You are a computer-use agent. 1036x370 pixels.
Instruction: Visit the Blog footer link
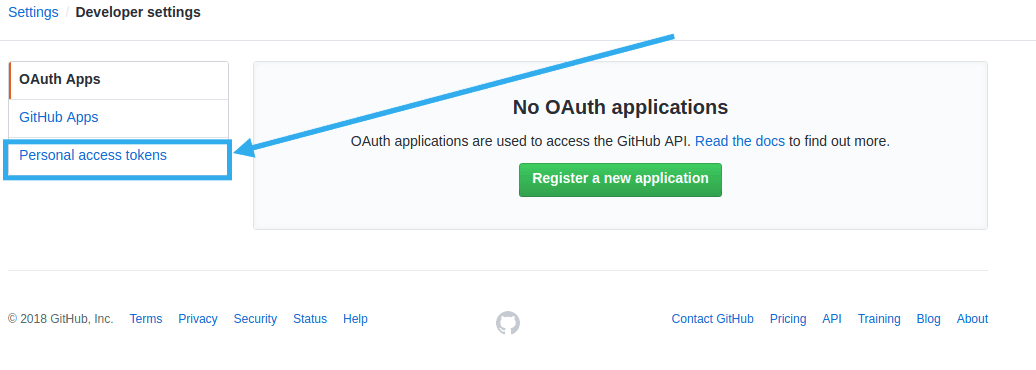pos(928,319)
